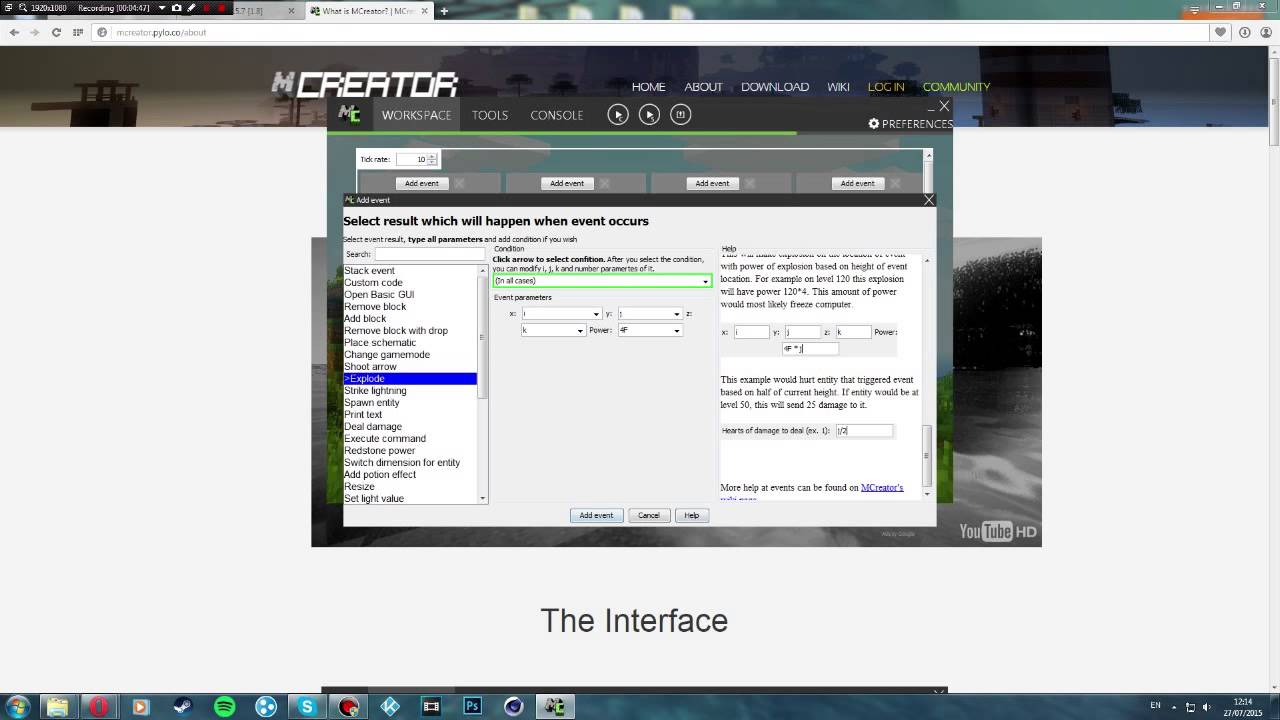Click the LOG IN link

886,87
